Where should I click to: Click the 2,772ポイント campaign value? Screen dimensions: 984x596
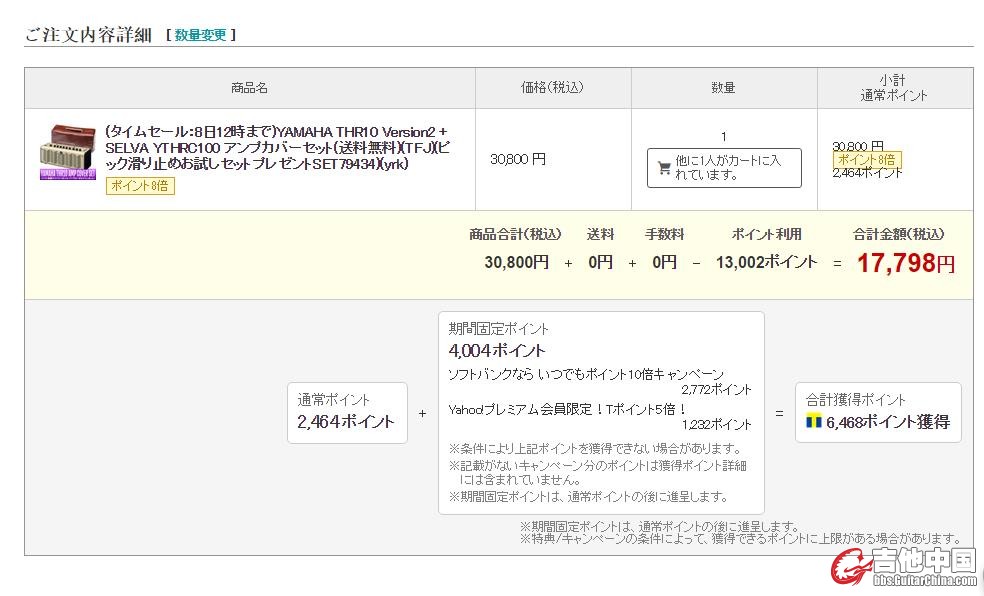tap(716, 390)
